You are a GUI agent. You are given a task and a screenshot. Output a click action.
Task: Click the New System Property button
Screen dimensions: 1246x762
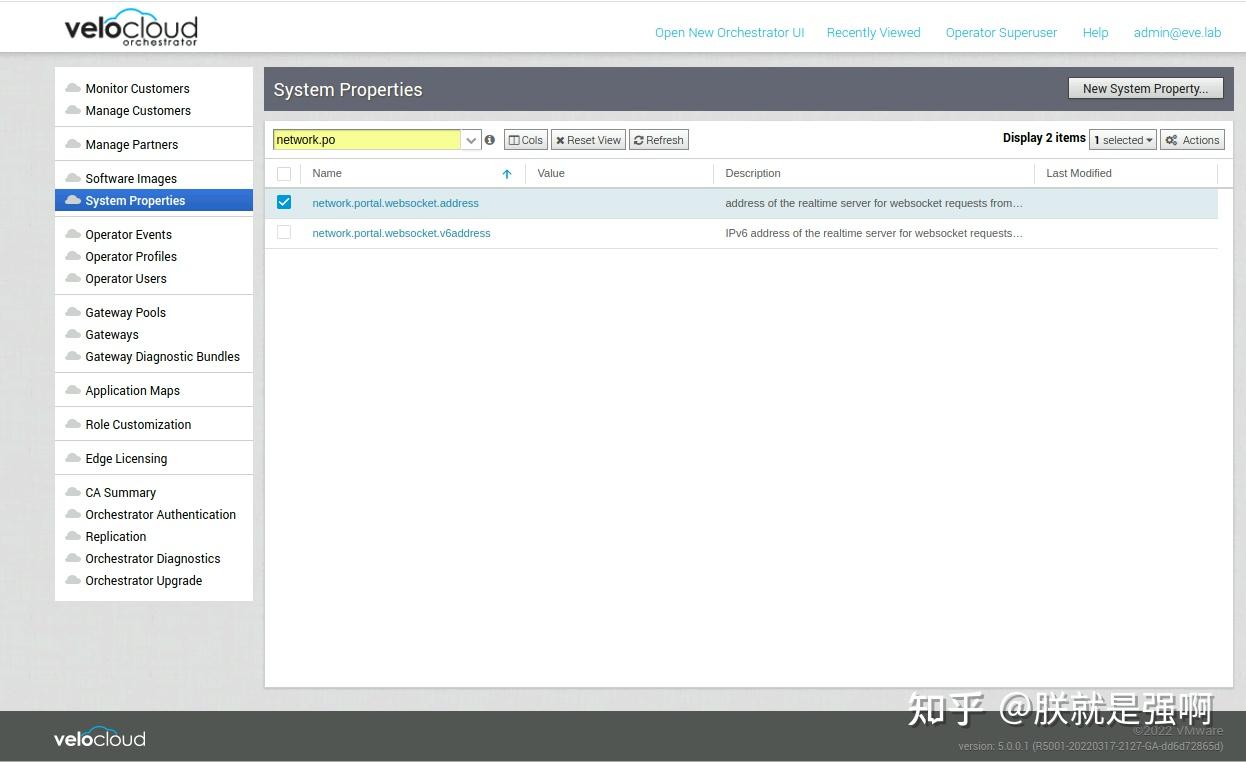point(1145,88)
